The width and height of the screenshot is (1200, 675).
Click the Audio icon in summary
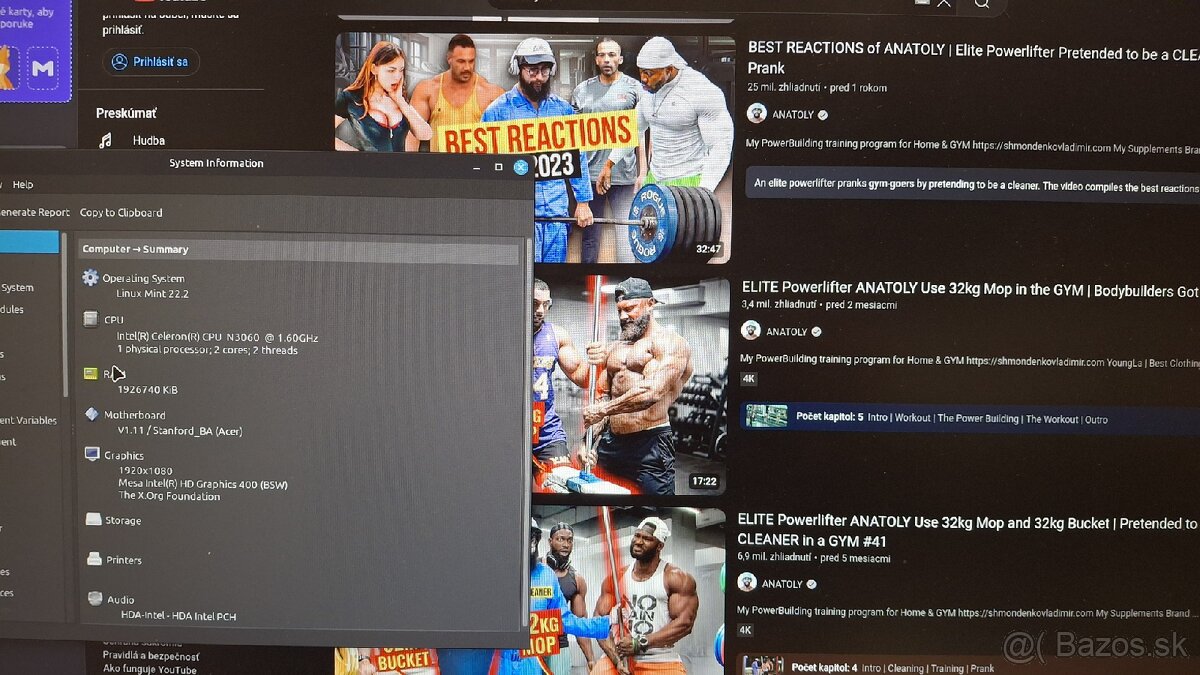point(95,599)
